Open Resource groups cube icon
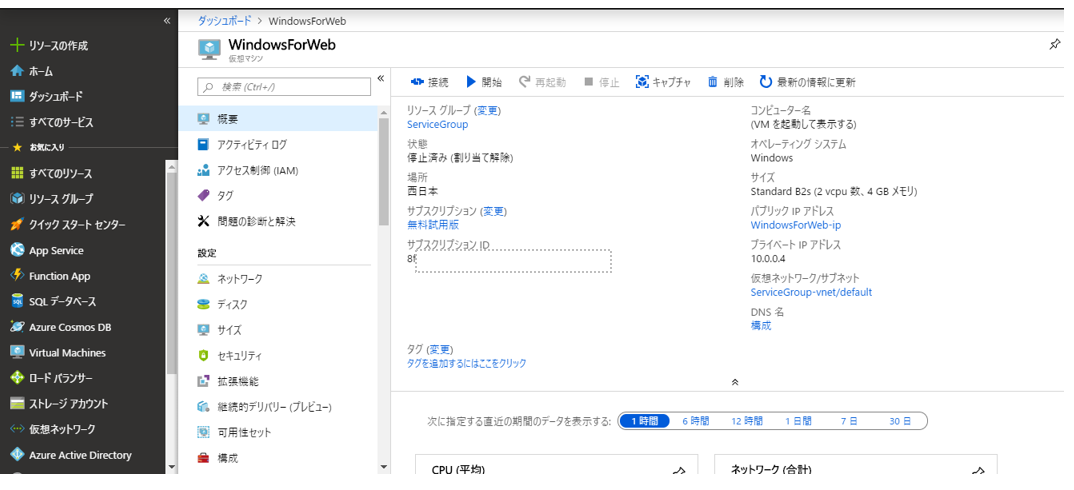 (x=18, y=199)
